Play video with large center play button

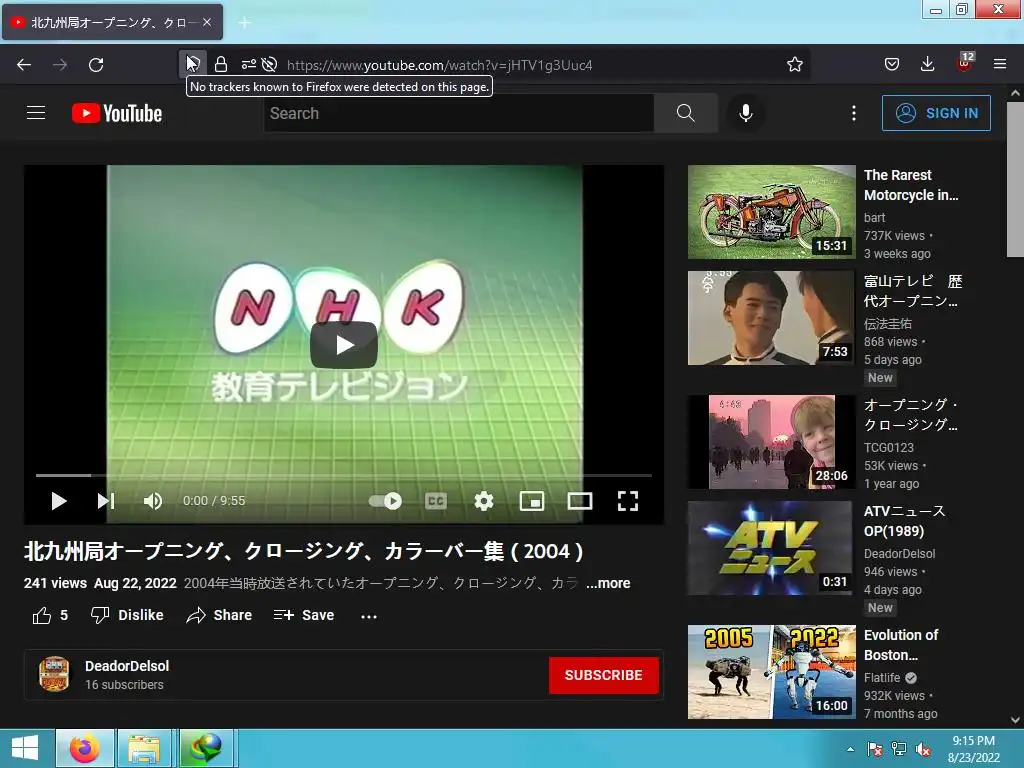point(344,345)
